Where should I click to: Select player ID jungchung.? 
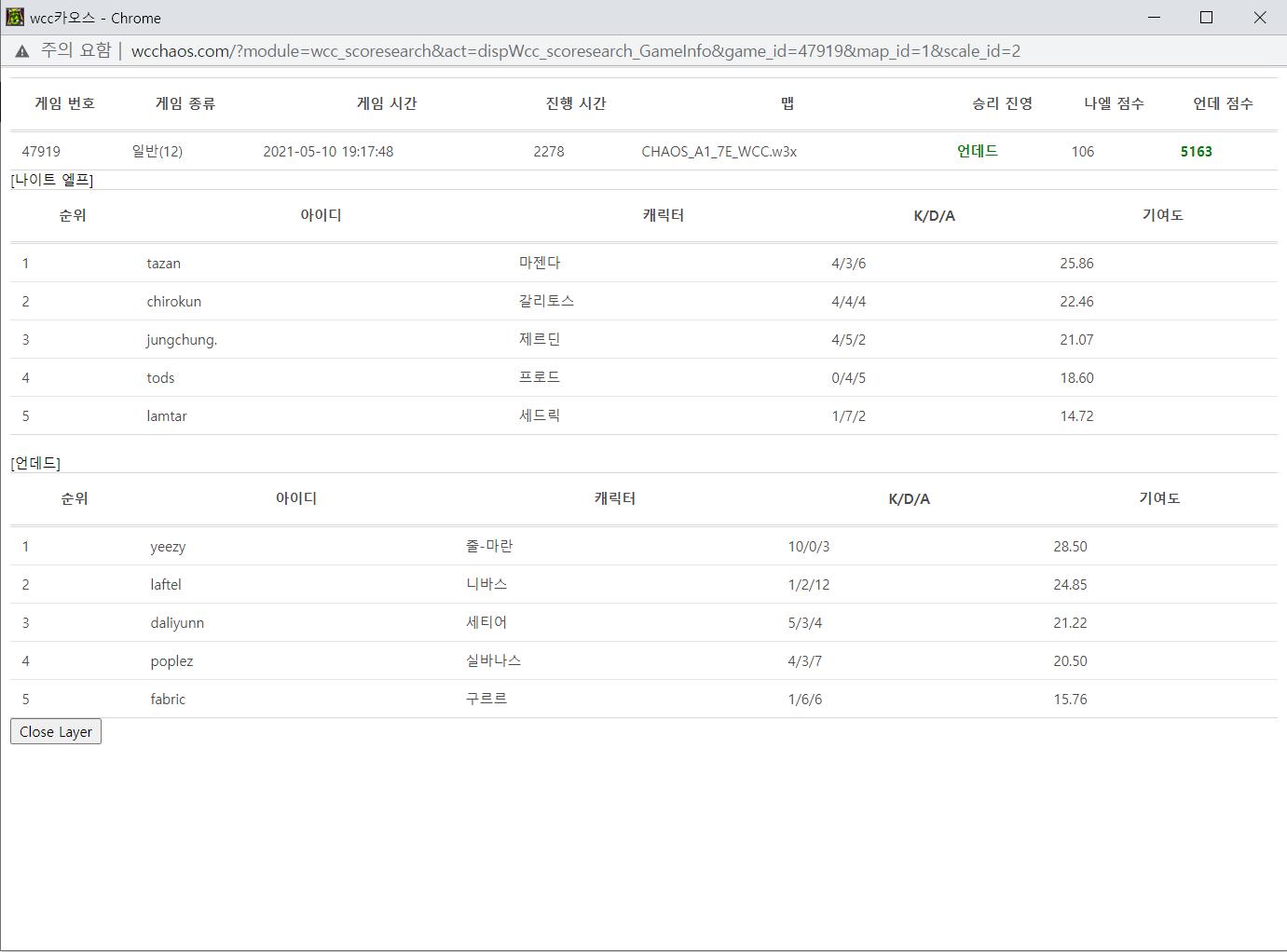pyautogui.click(x=182, y=339)
